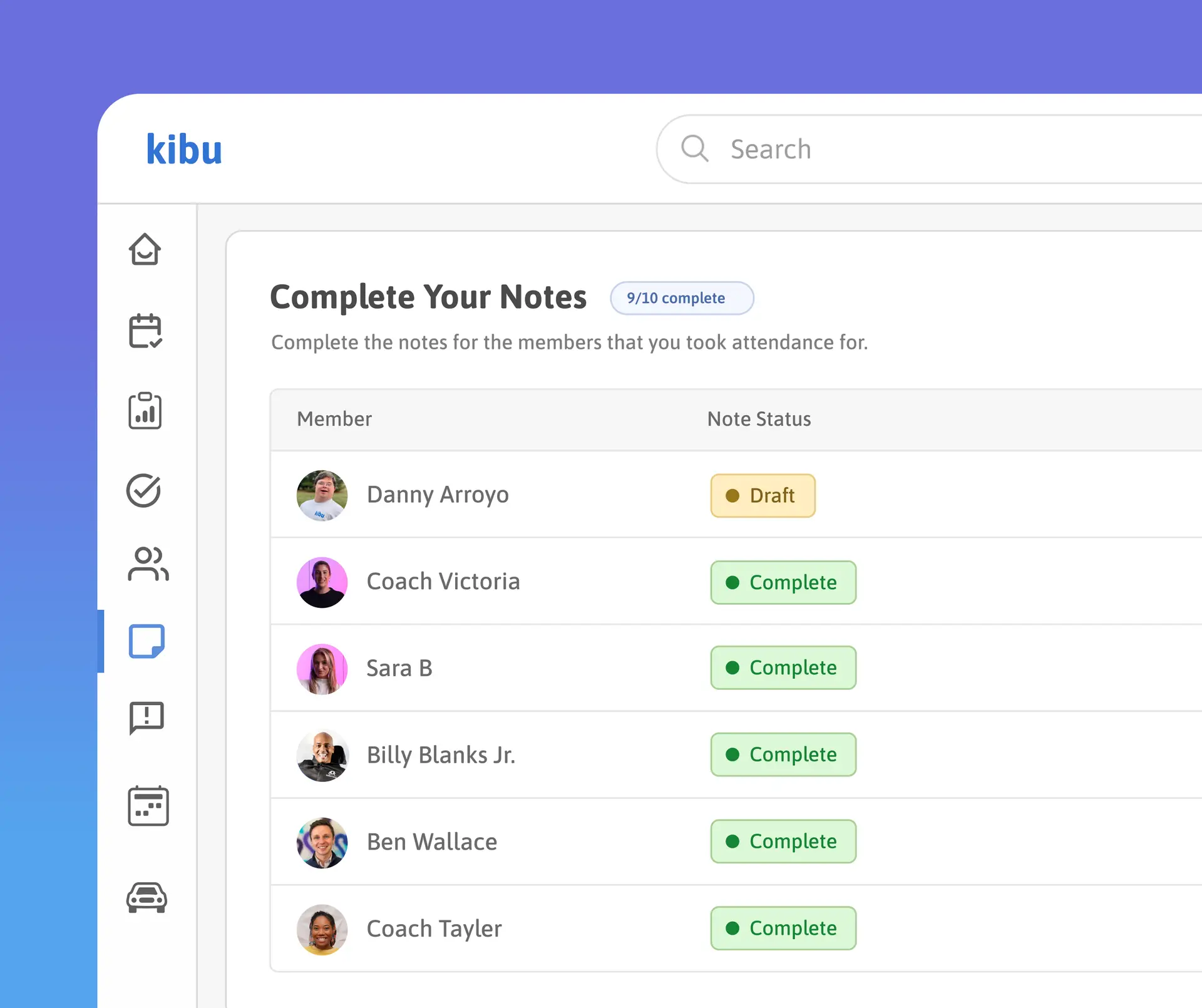
Task: Click the kibu logo
Action: (x=183, y=149)
